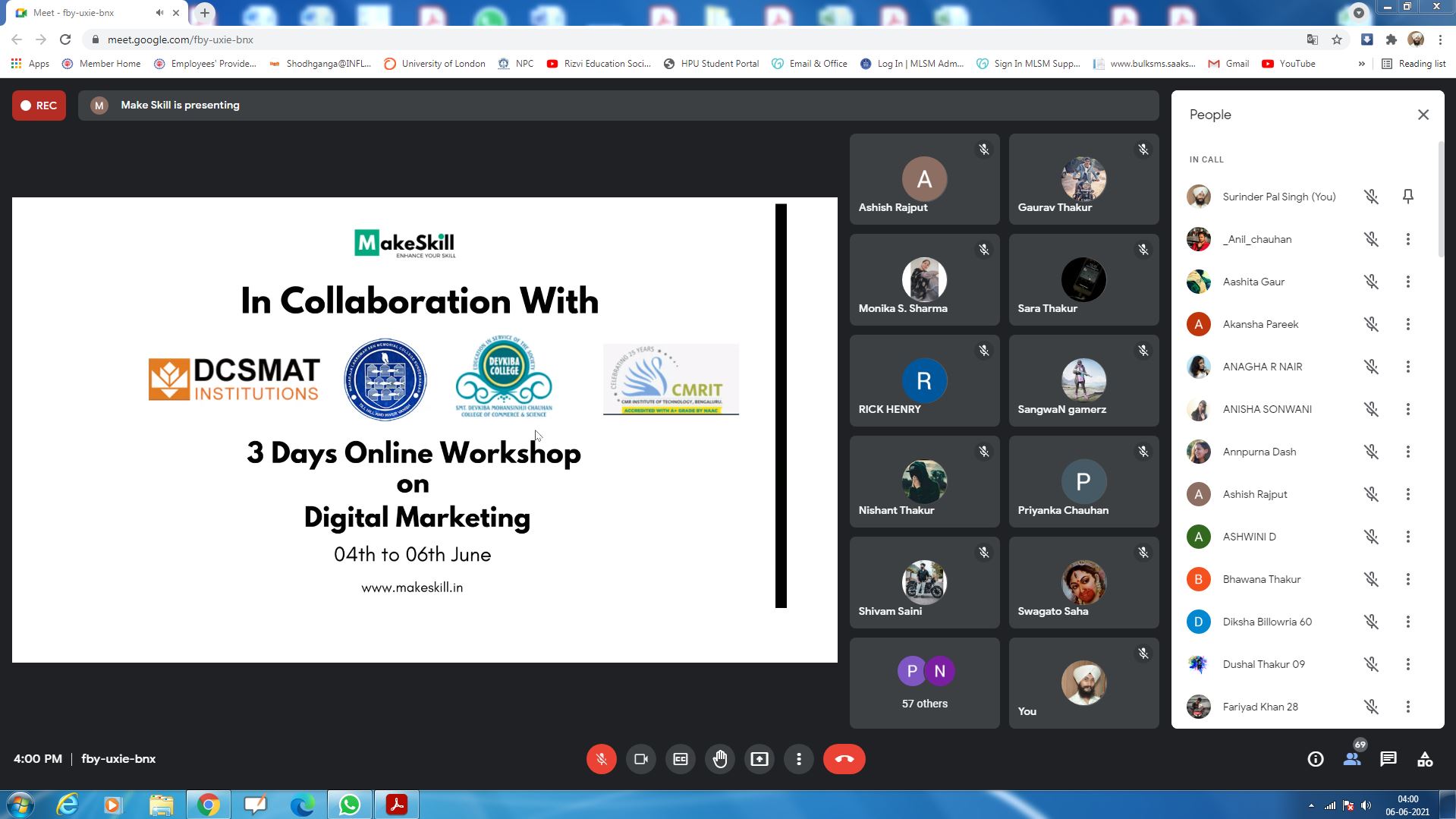The width and height of the screenshot is (1456, 819).
Task: Raise hand in the meeting
Action: pos(719,759)
